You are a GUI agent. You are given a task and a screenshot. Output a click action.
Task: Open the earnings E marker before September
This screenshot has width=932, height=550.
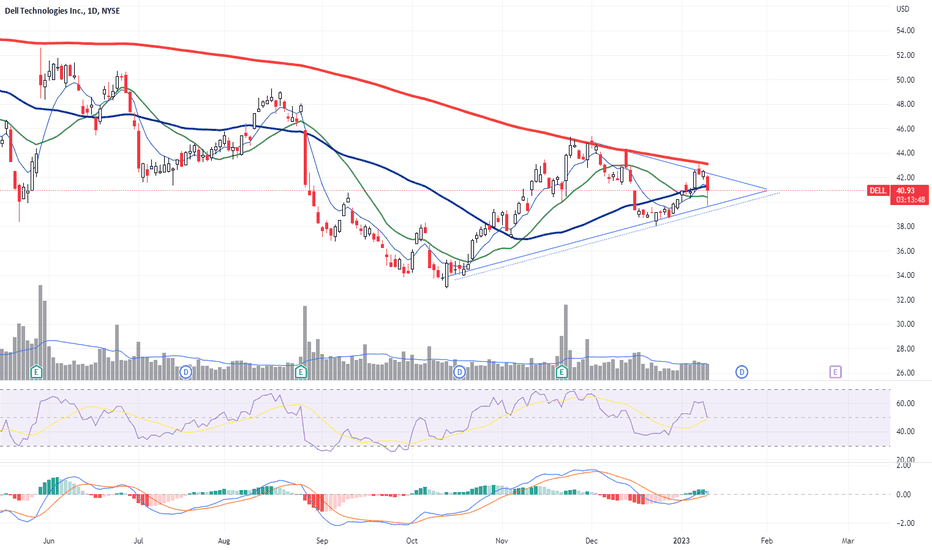click(301, 372)
